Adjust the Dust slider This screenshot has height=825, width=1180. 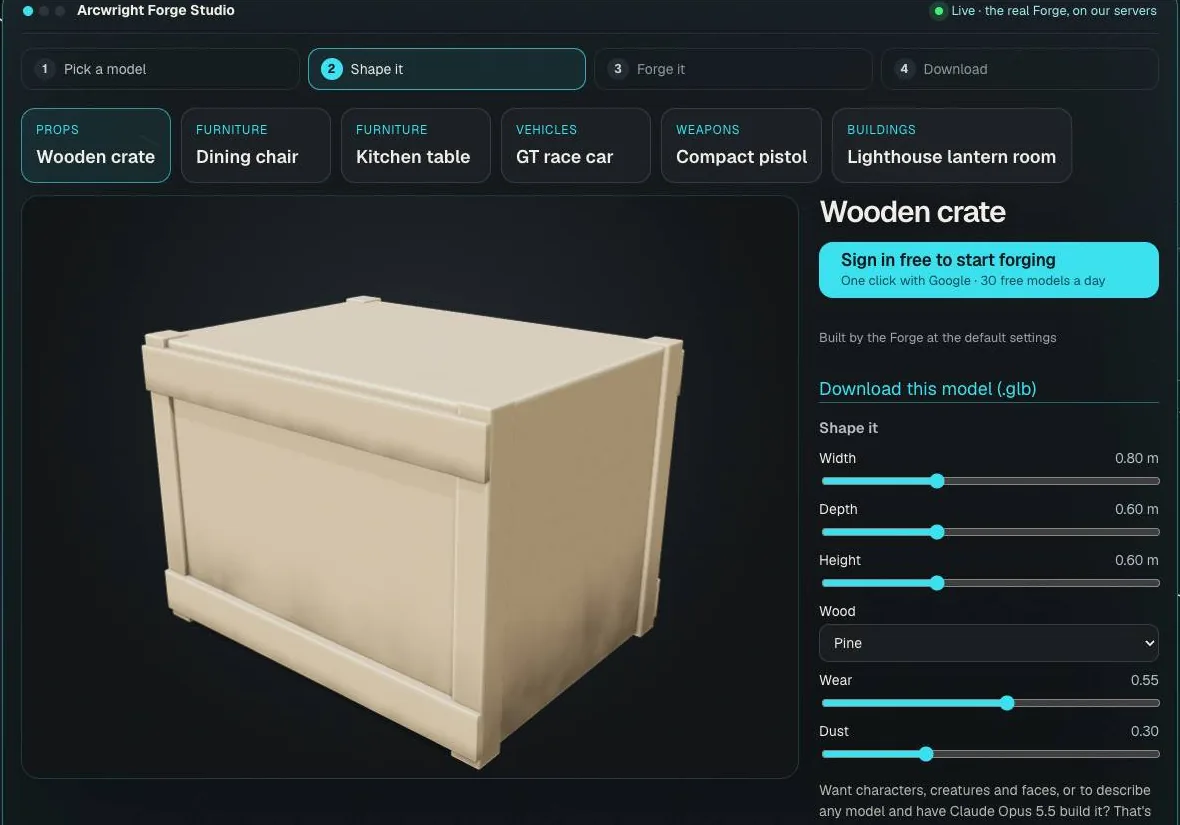(990, 753)
